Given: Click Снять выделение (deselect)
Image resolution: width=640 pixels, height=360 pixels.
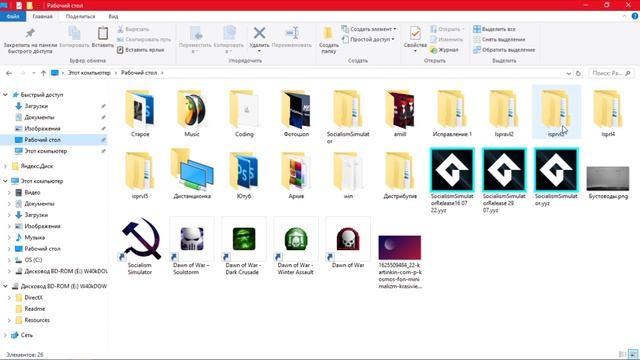Looking at the screenshot, I should 499,40.
